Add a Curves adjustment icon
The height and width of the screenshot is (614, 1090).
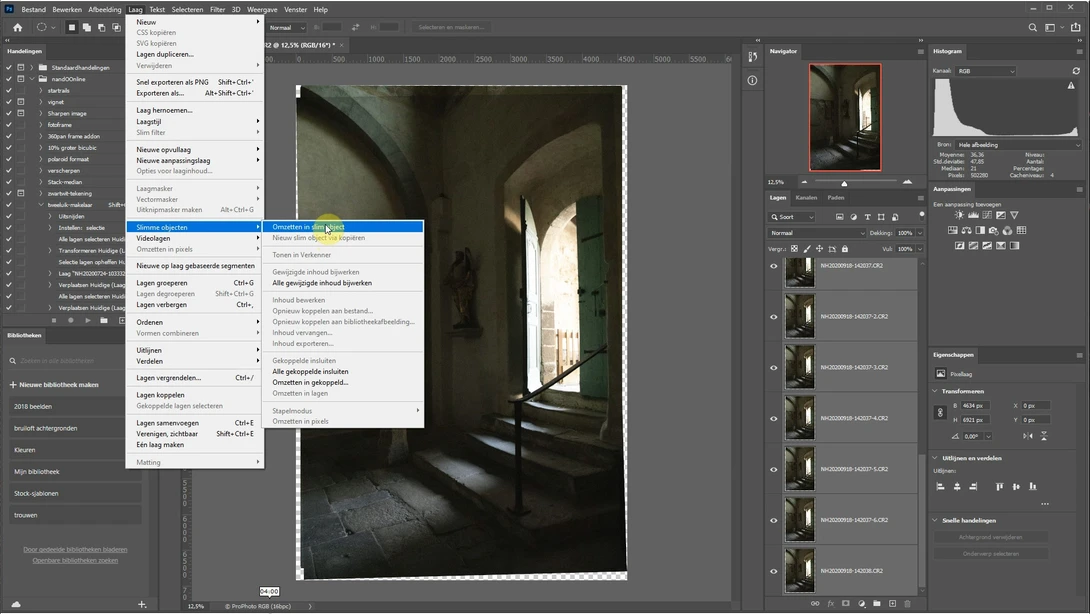tap(987, 216)
